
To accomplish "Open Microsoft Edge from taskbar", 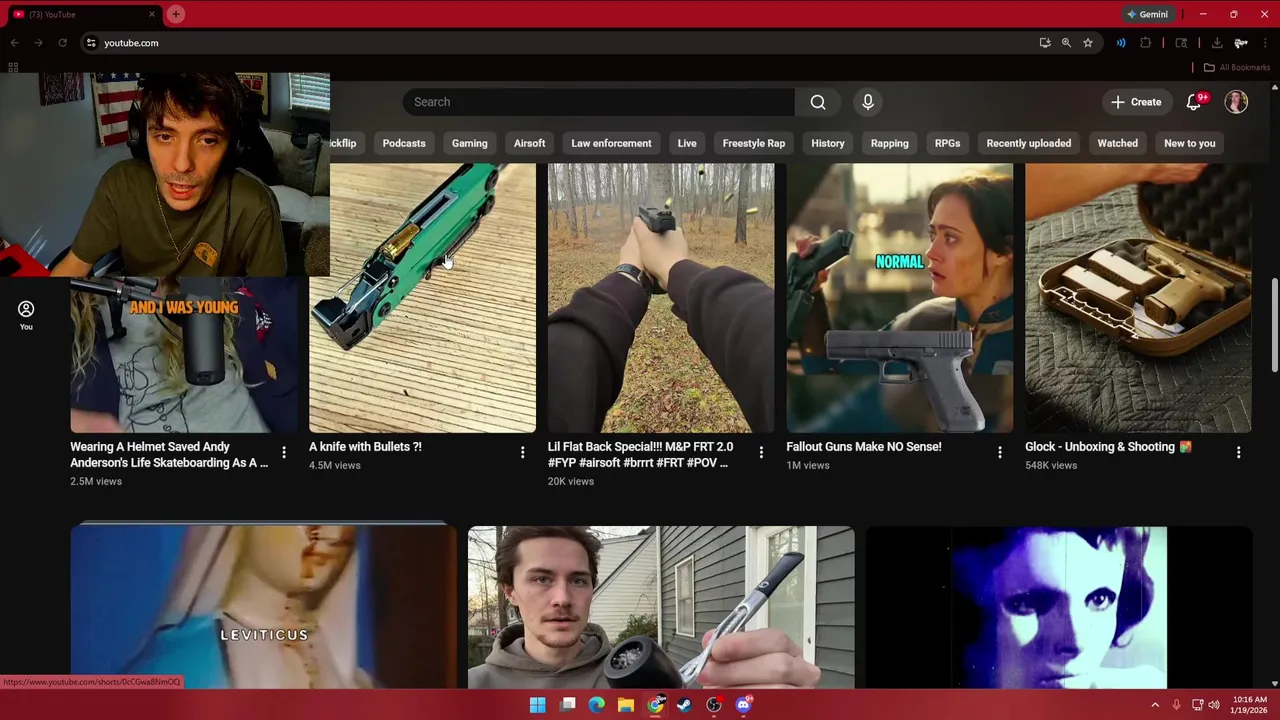I will click(x=597, y=705).
